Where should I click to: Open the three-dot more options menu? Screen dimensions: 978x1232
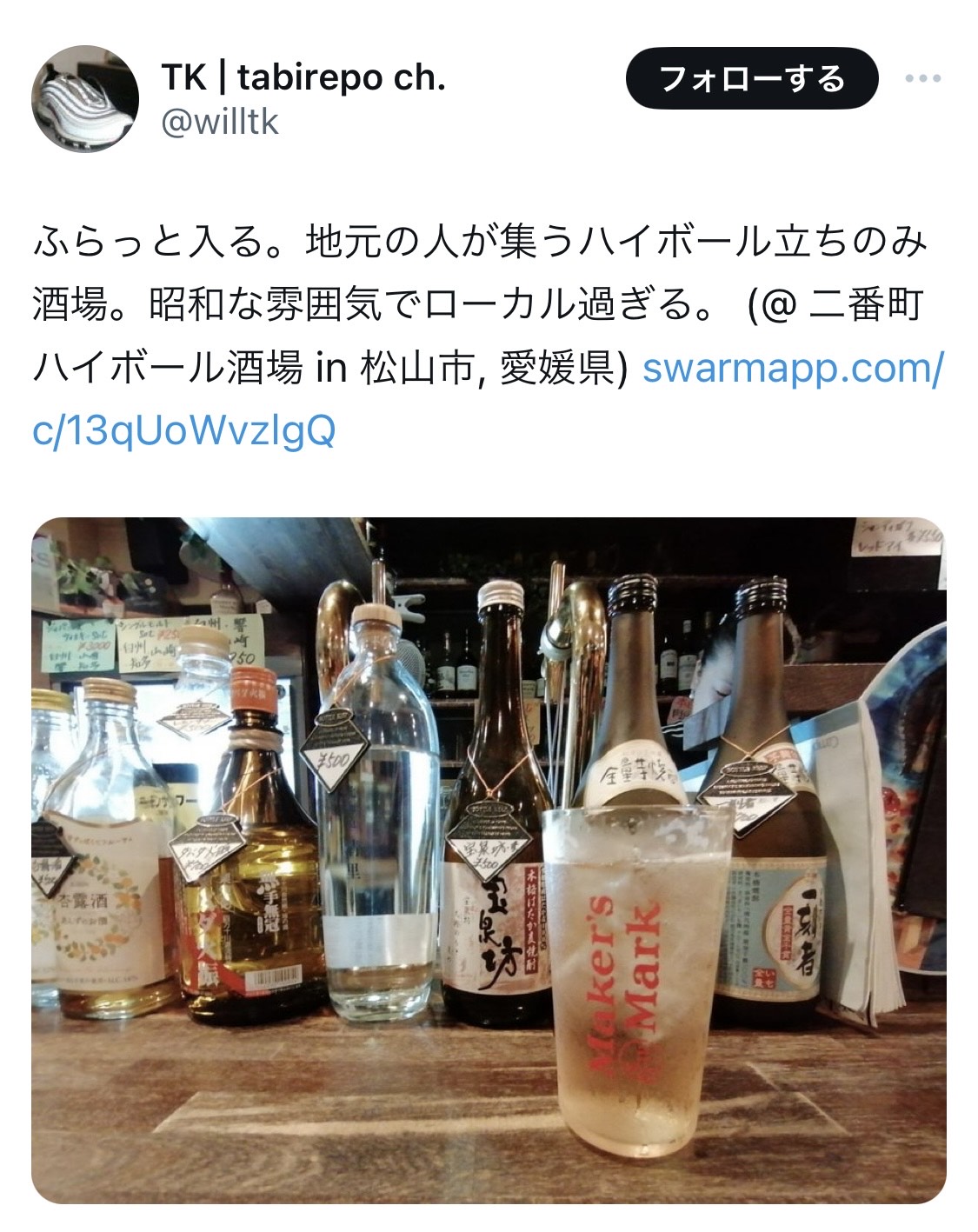click(922, 78)
